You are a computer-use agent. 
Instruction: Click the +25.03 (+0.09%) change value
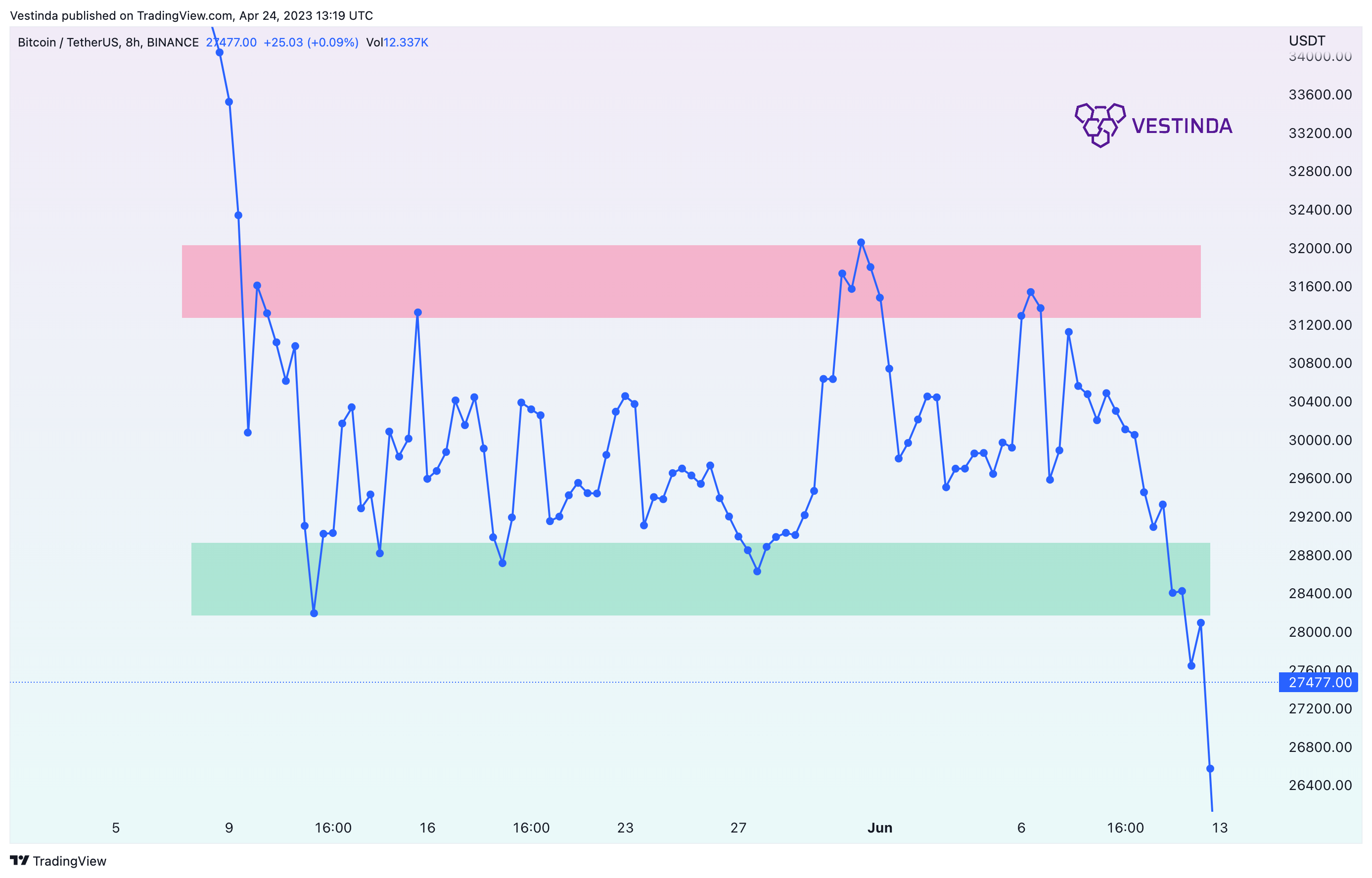(x=311, y=42)
